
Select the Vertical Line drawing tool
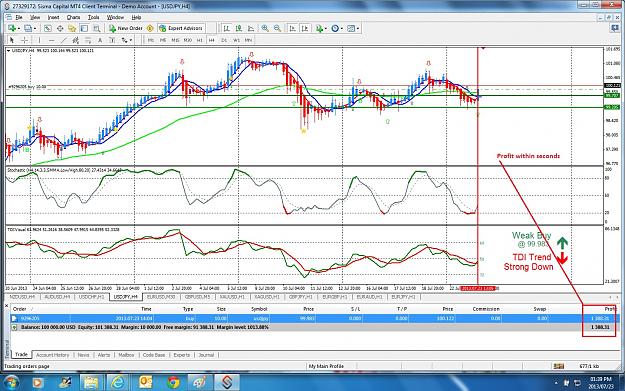(x=39, y=40)
